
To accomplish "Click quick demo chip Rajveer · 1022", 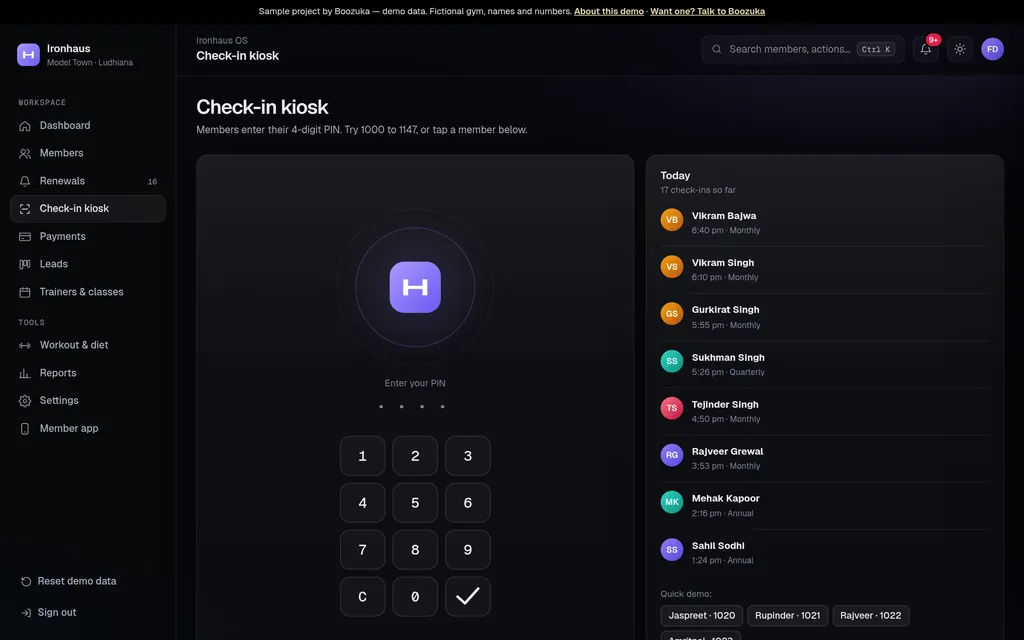I will [x=871, y=616].
